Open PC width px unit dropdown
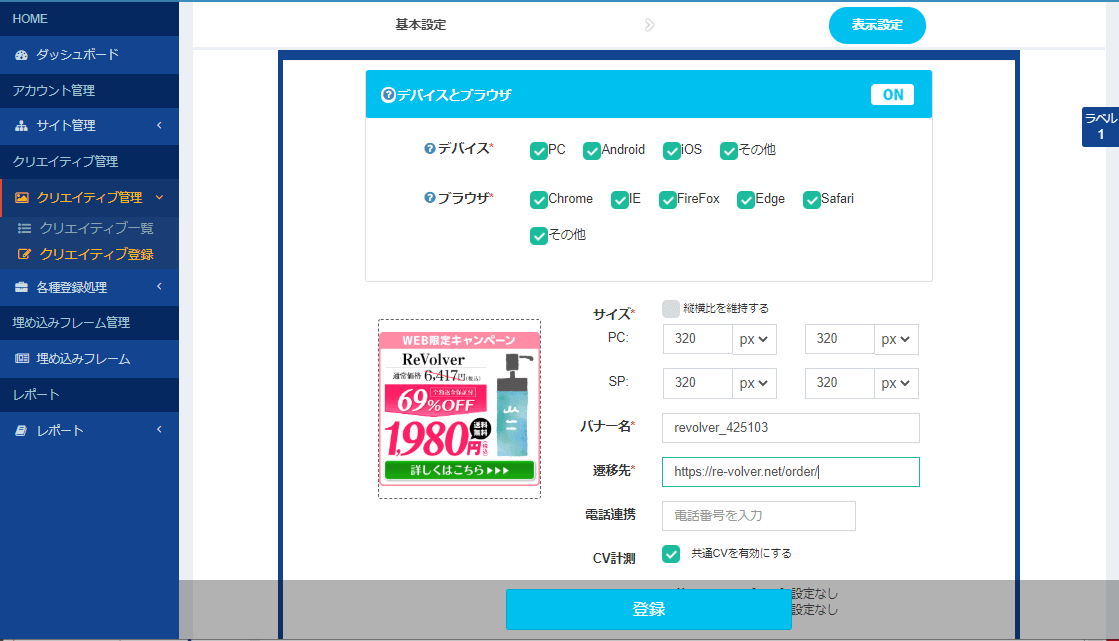Screen dimensions: 1119x641 tap(754, 340)
